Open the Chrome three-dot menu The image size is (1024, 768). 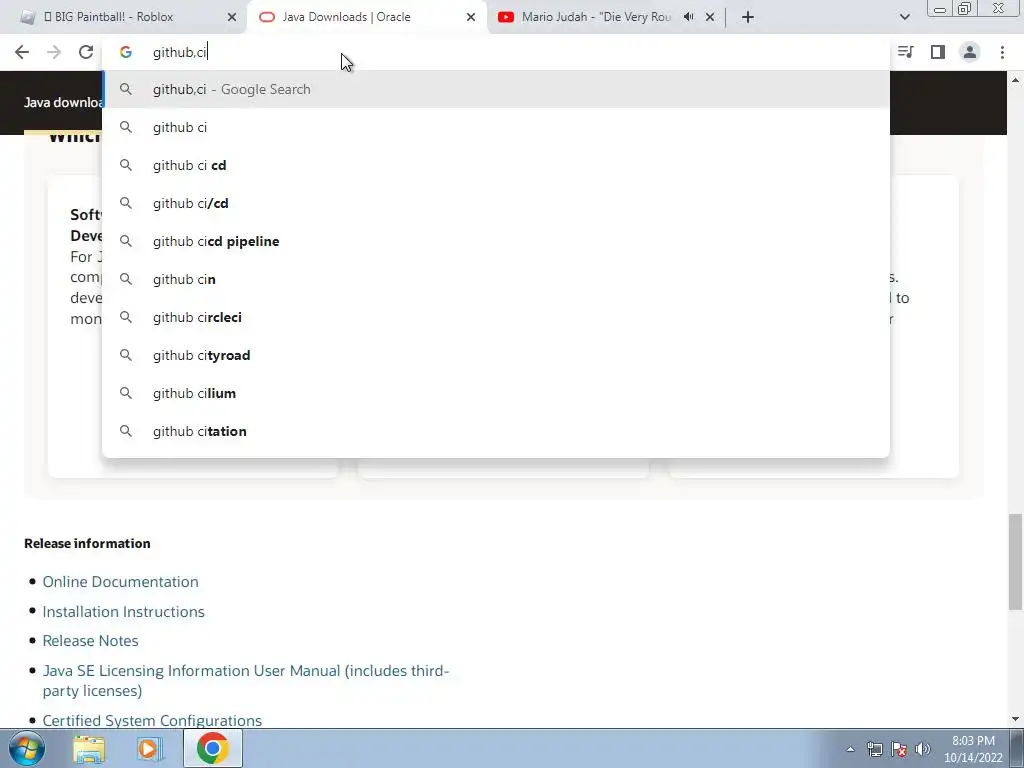(x=1002, y=52)
